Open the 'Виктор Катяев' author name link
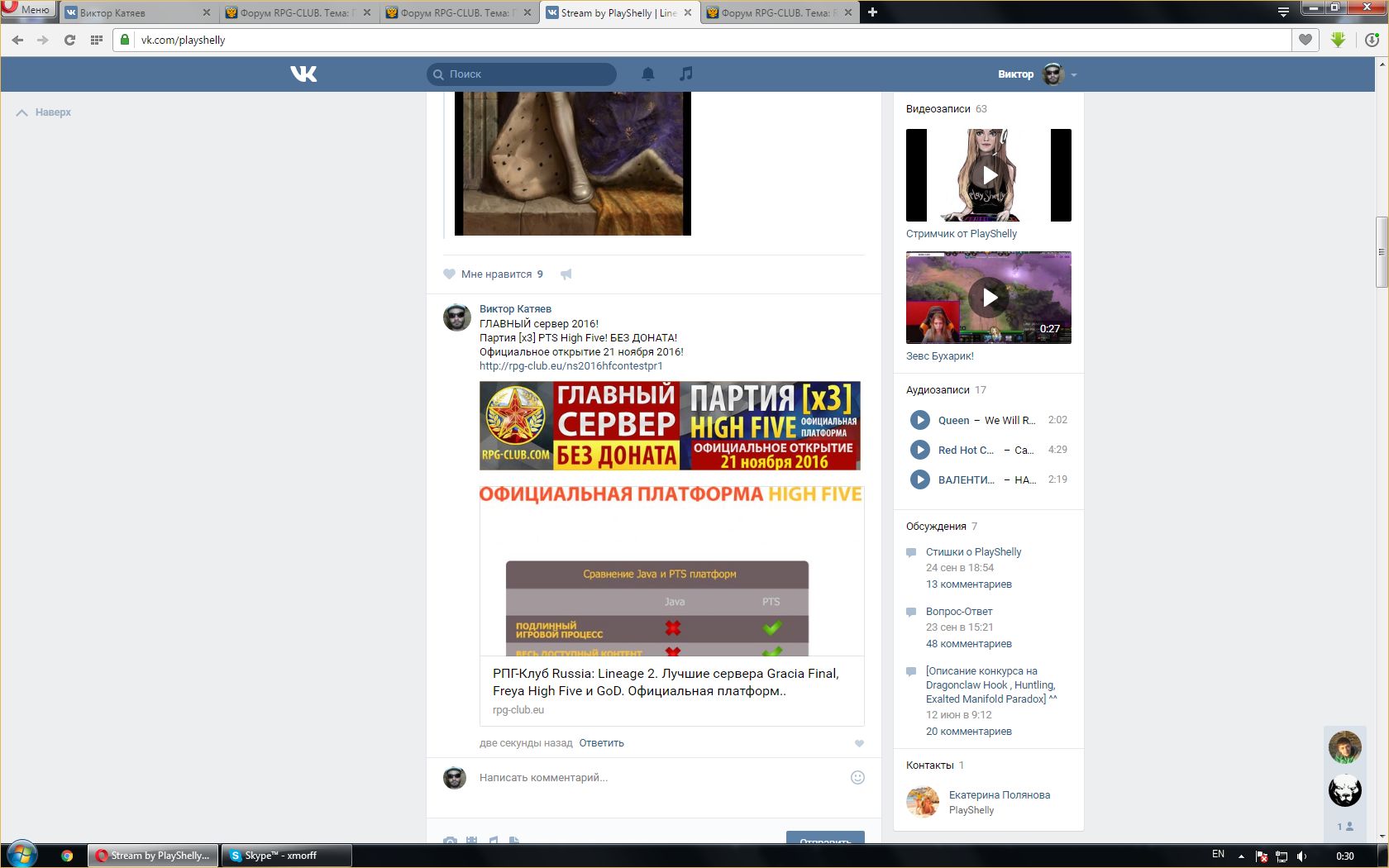The image size is (1389, 868). point(515,309)
